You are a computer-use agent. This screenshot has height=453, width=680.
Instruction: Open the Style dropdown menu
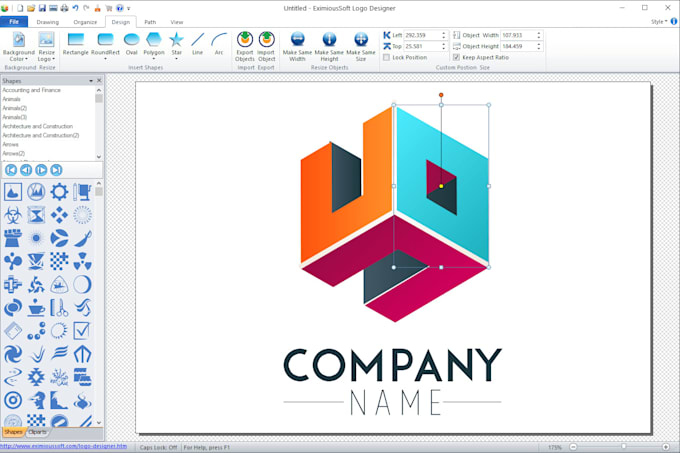coord(658,21)
